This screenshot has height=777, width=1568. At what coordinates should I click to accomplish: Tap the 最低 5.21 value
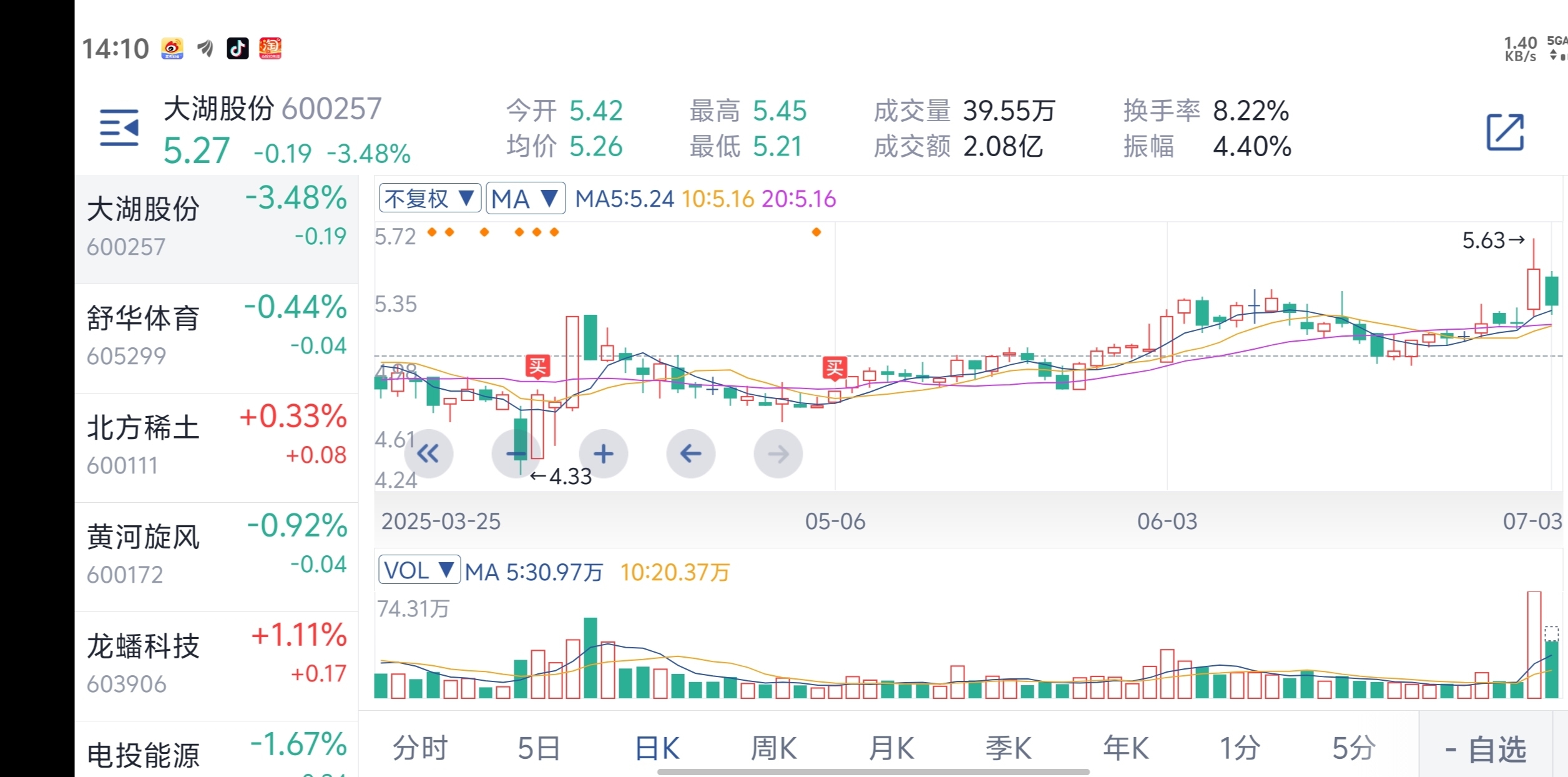(x=777, y=147)
